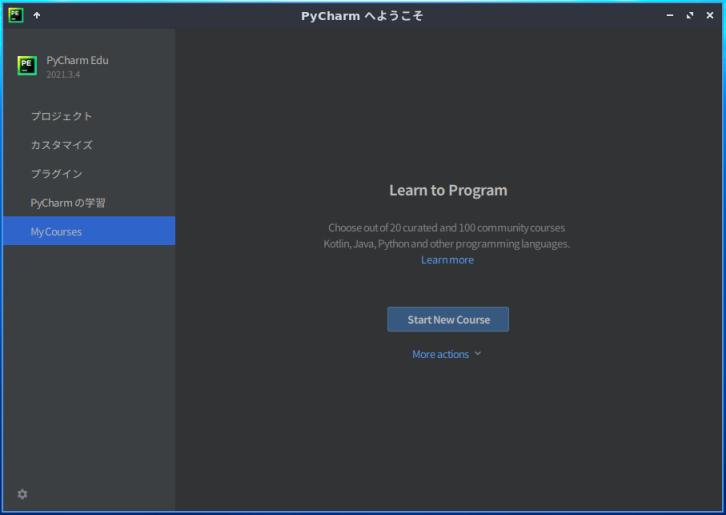Click the 'Choose out of 20 curated' text line
Viewport: 726px width, 515px height.
(x=446, y=227)
